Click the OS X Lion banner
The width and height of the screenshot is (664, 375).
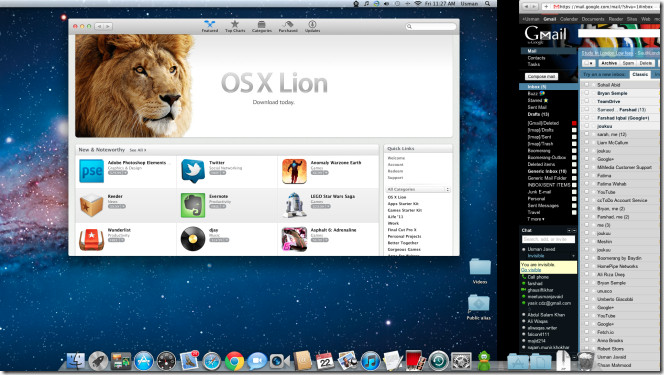pos(264,86)
